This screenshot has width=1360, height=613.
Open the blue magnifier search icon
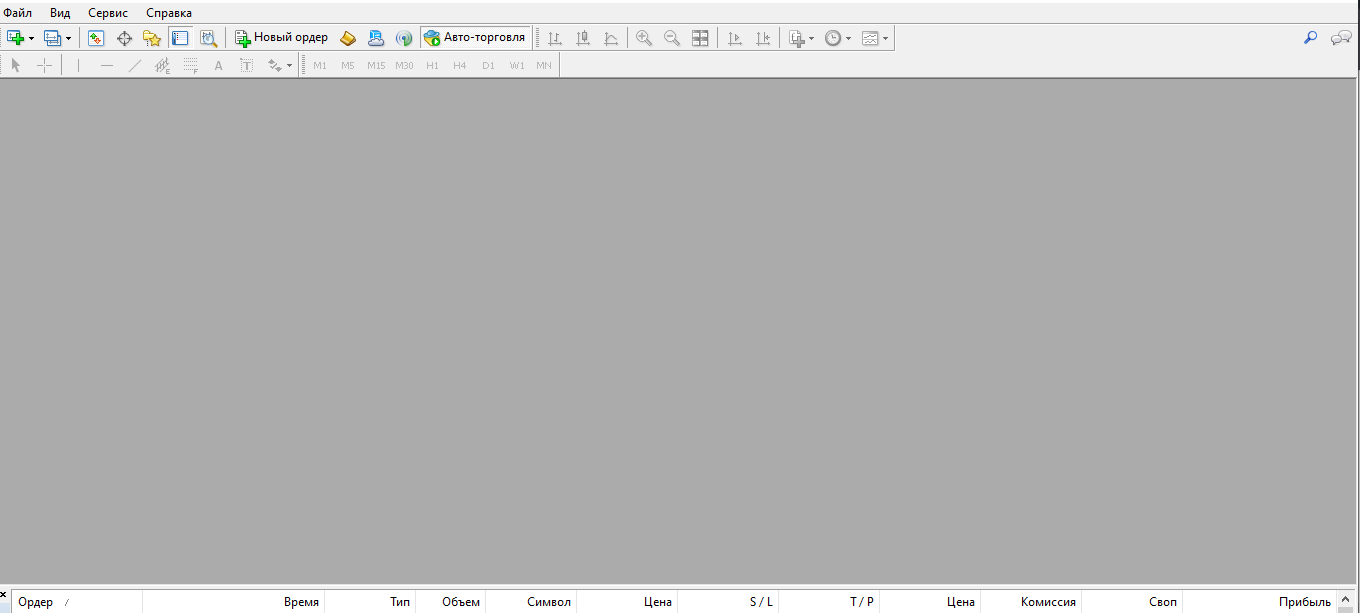1310,38
